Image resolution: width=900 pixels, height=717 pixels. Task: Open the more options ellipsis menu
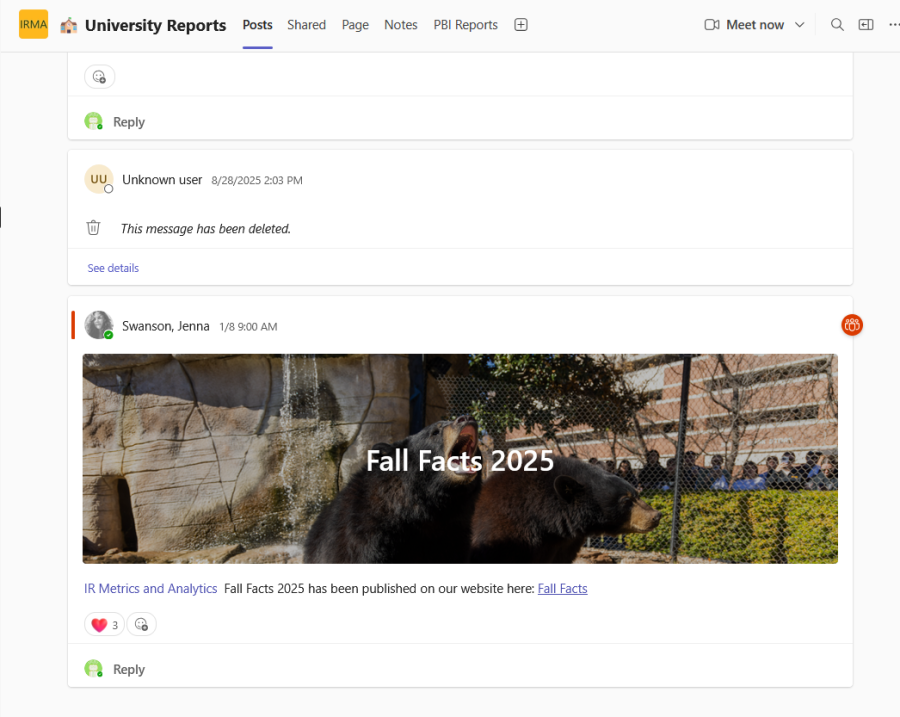click(x=894, y=25)
